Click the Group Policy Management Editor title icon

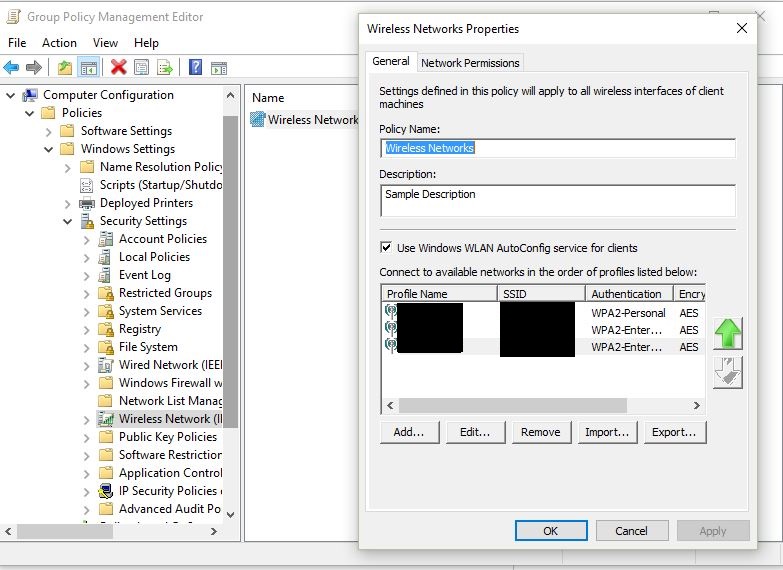pos(13,16)
